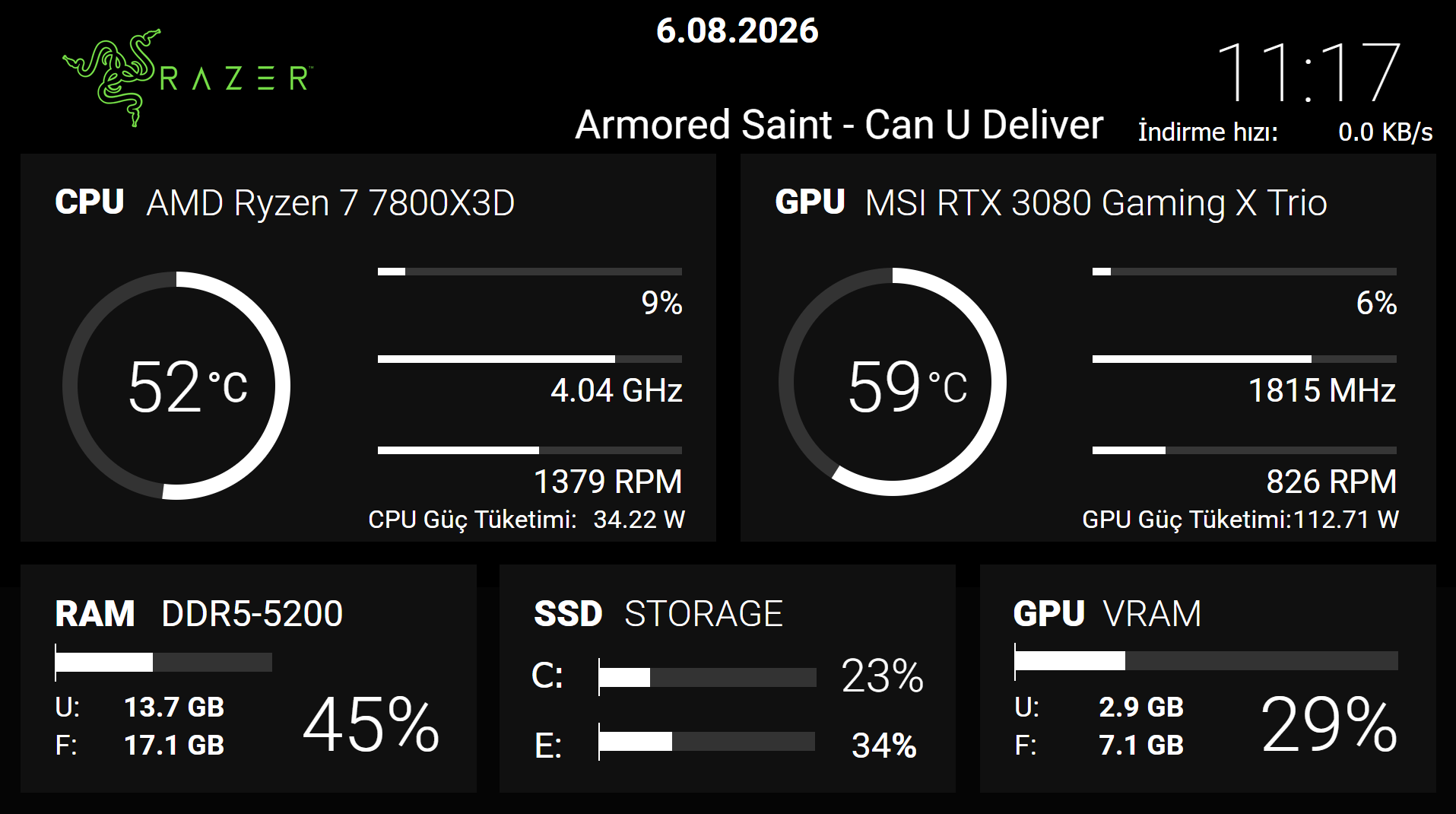
Task: Click the RAM usage progress bar
Action: coord(163,663)
